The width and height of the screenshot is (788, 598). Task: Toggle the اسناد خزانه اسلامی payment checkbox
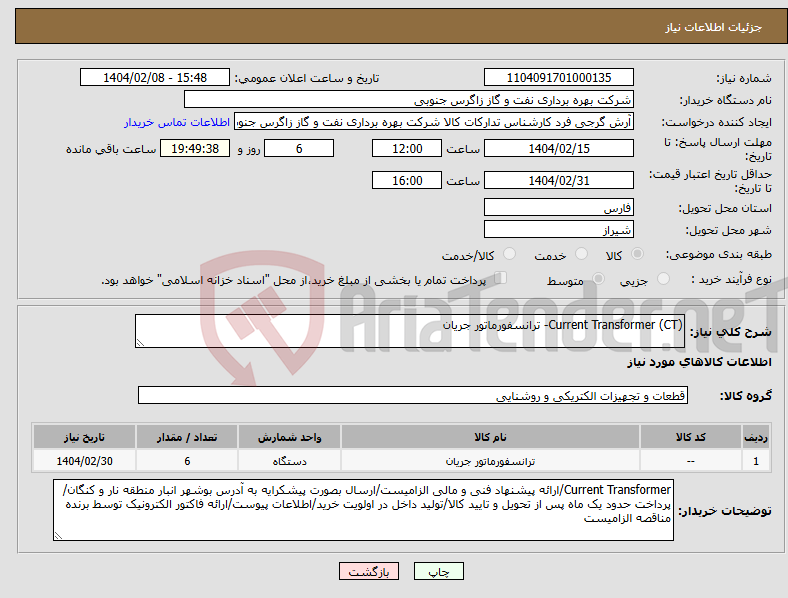coord(500,278)
